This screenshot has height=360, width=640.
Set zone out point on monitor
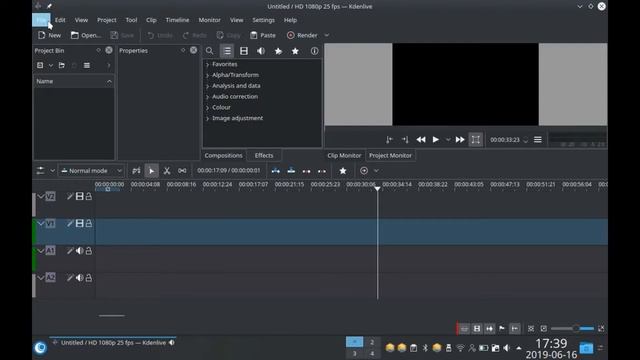click(405, 140)
